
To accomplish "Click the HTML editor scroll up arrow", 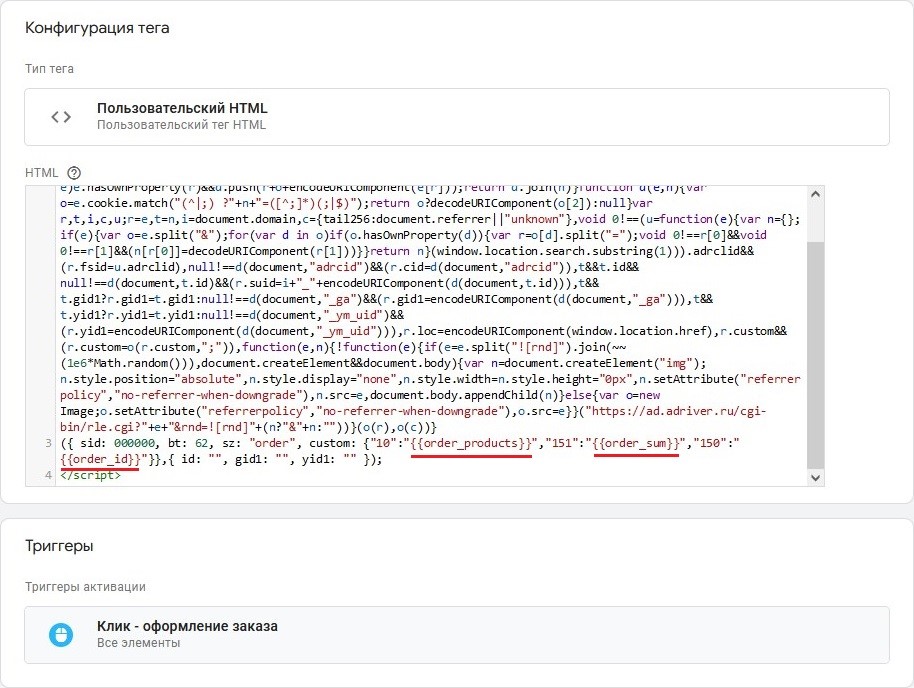I will click(x=815, y=194).
